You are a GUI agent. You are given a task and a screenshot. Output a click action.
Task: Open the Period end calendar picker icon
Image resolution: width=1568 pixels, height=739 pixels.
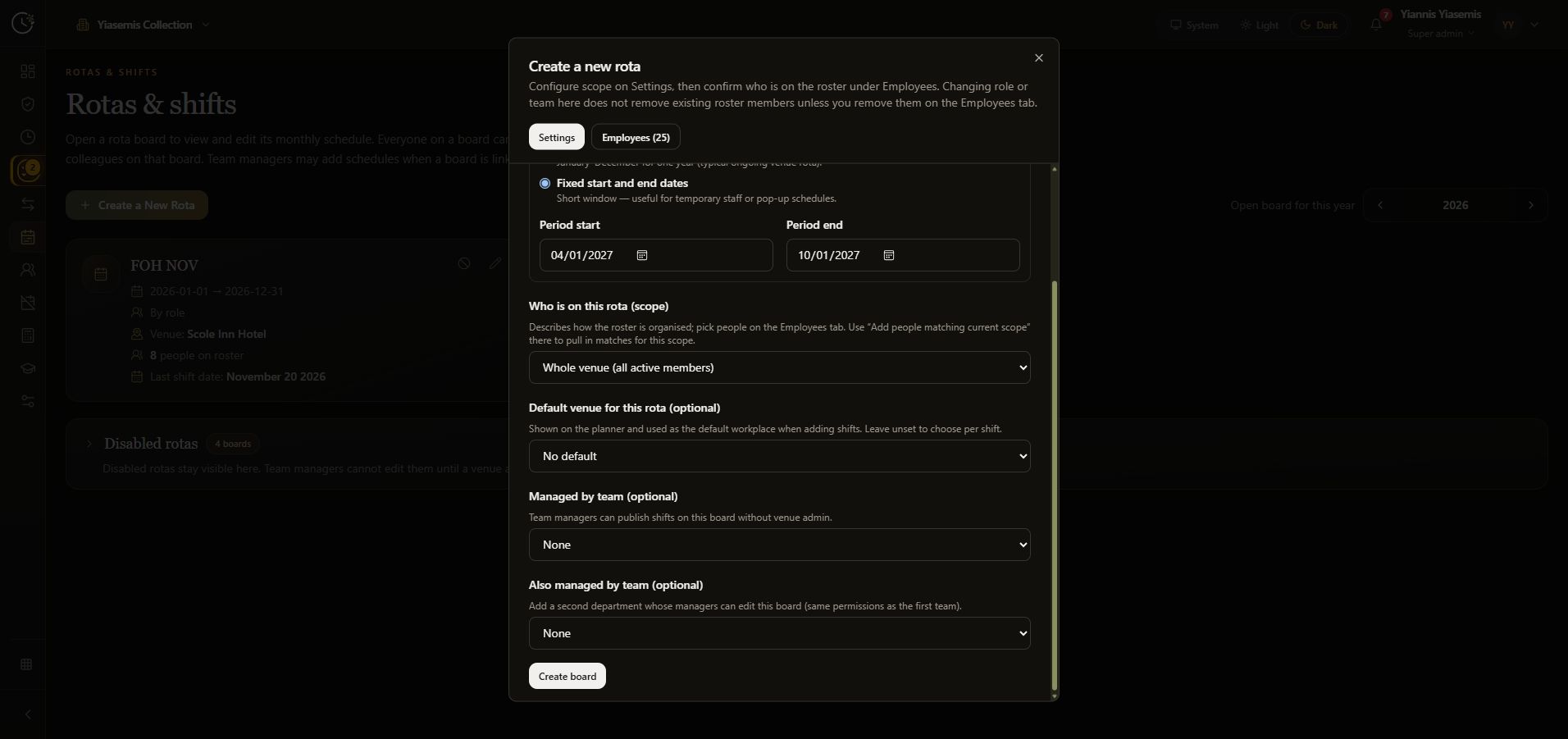point(889,255)
